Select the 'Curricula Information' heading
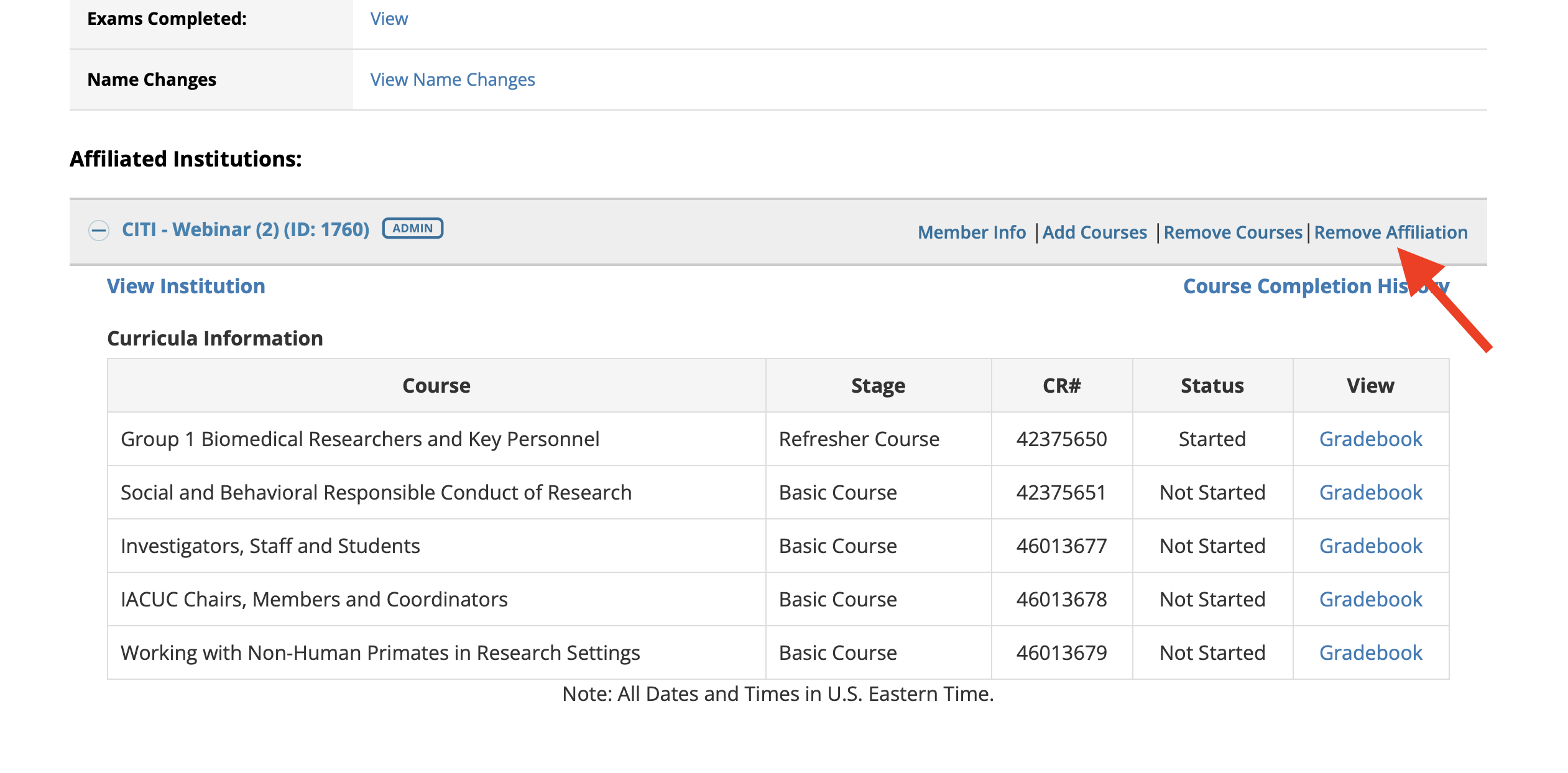 pyautogui.click(x=215, y=338)
